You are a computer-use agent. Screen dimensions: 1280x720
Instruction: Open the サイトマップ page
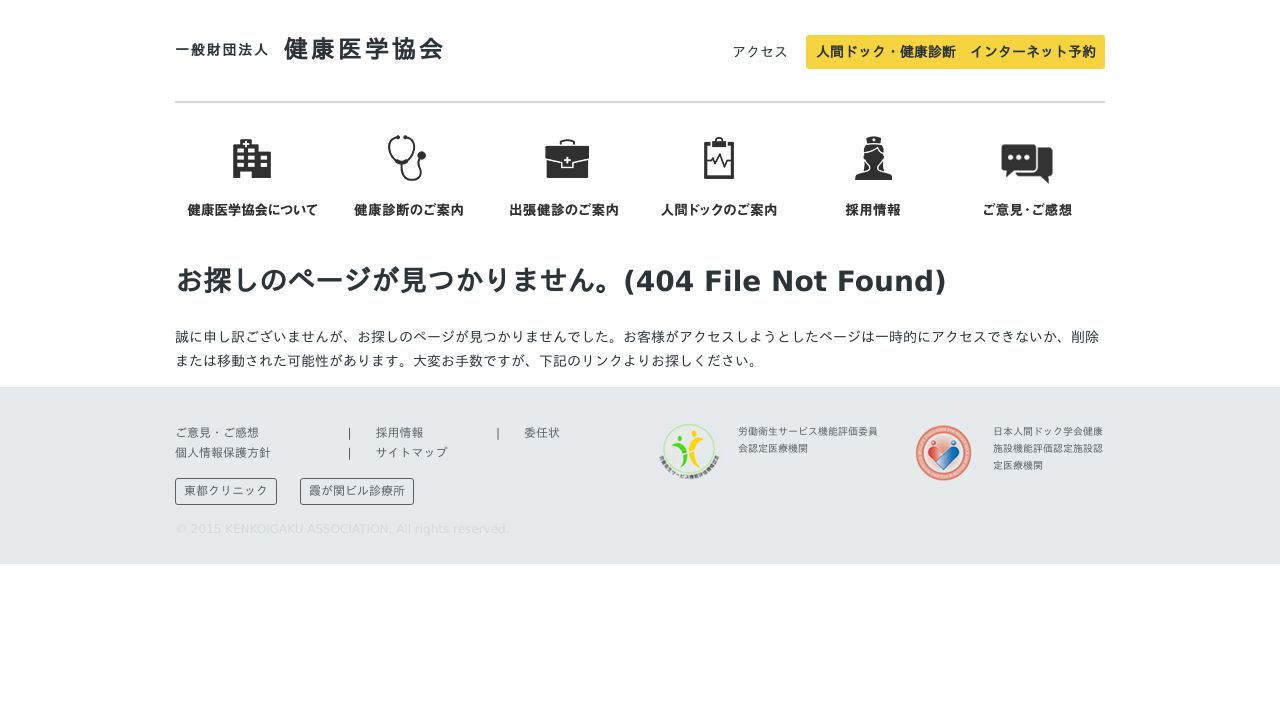click(x=411, y=452)
